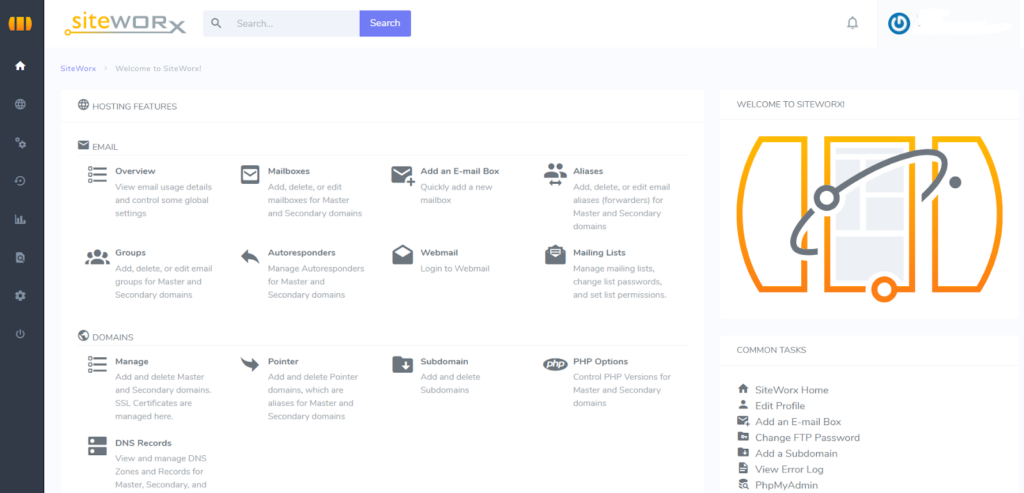
Task: Click the domain Manage list icon
Action: (97, 364)
